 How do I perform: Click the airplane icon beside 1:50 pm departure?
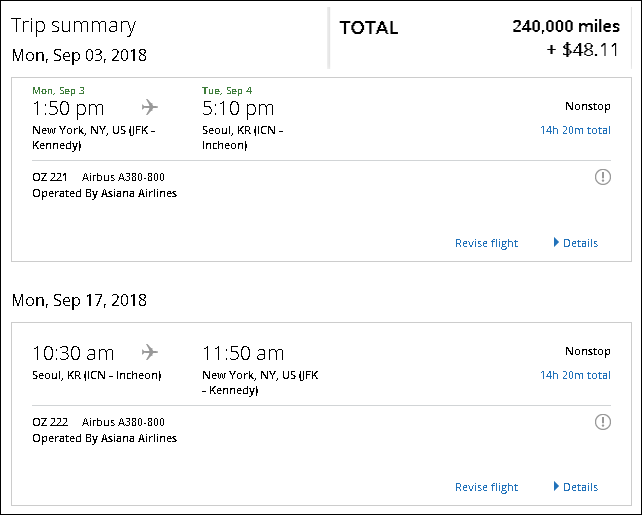click(x=150, y=107)
